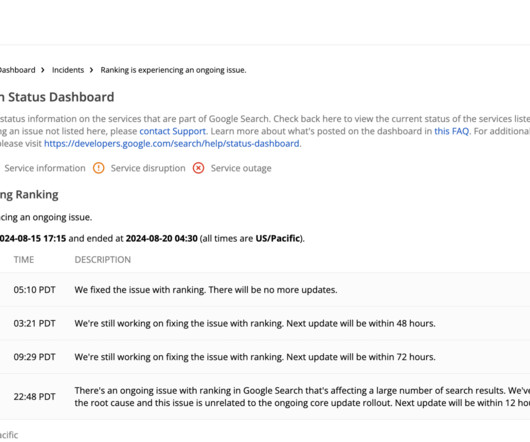Image resolution: width=530 pixels, height=442 pixels.
Task: Click the 'within 48 hours' update description
Action: (x=255, y=323)
